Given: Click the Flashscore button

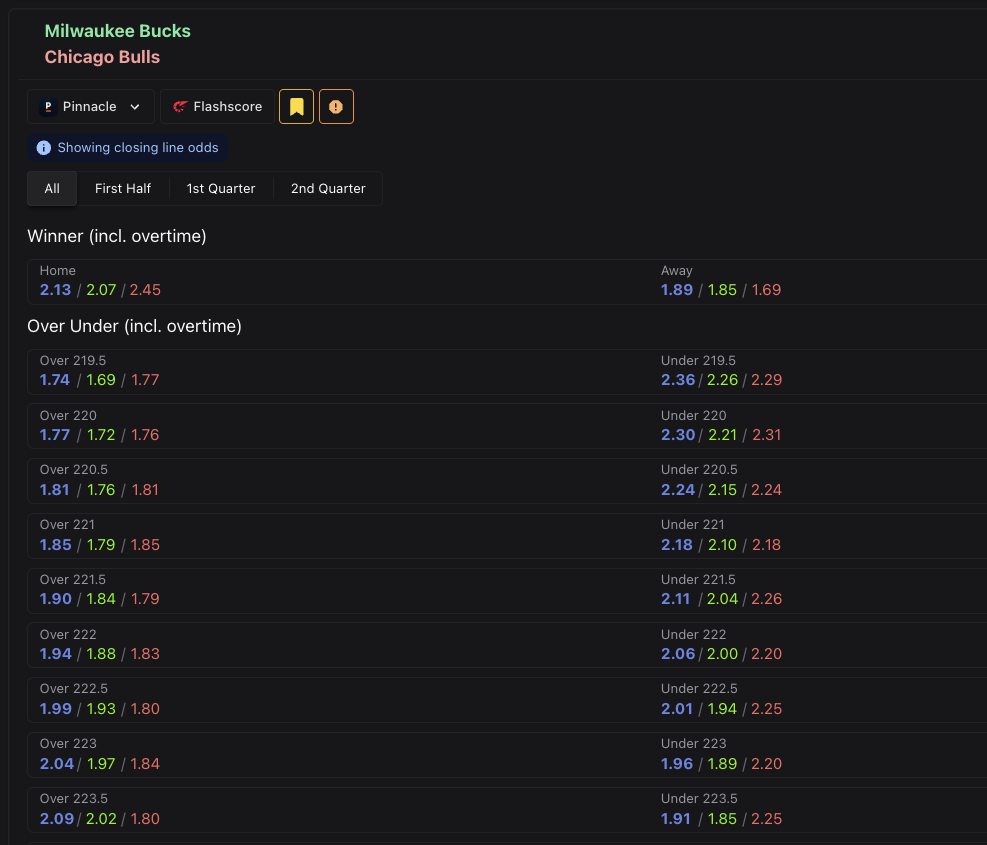Looking at the screenshot, I should pos(217,107).
